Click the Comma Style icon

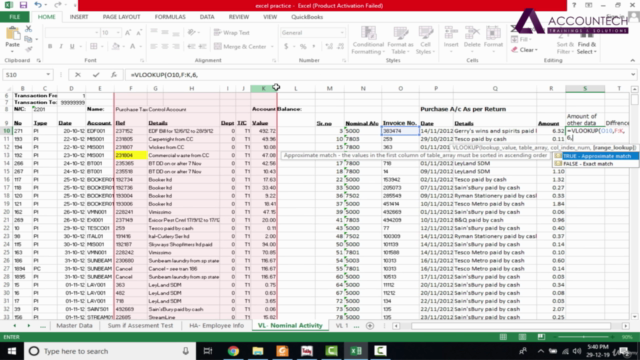pyautogui.click(x=314, y=47)
